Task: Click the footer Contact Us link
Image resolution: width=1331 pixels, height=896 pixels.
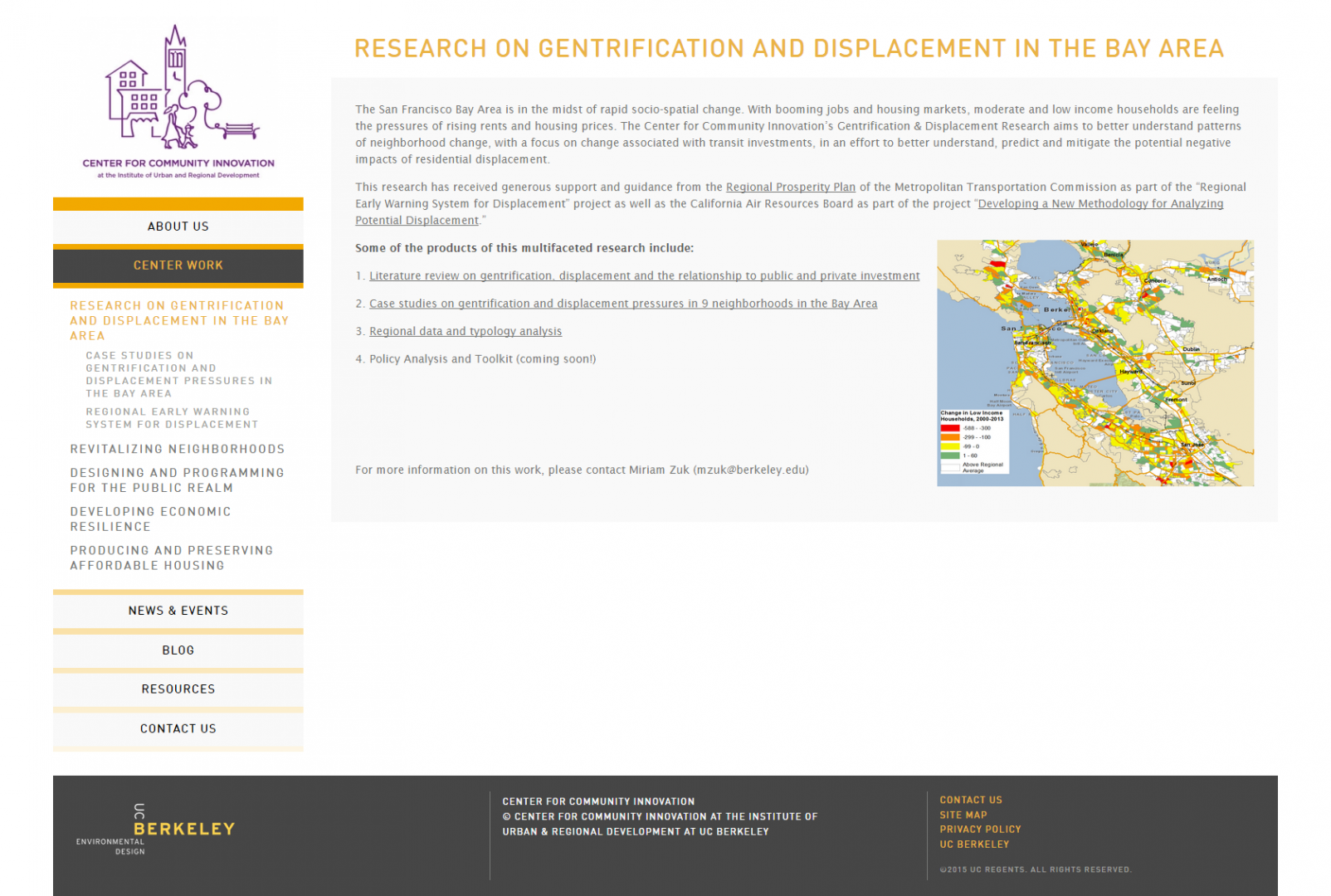Action: coord(971,801)
